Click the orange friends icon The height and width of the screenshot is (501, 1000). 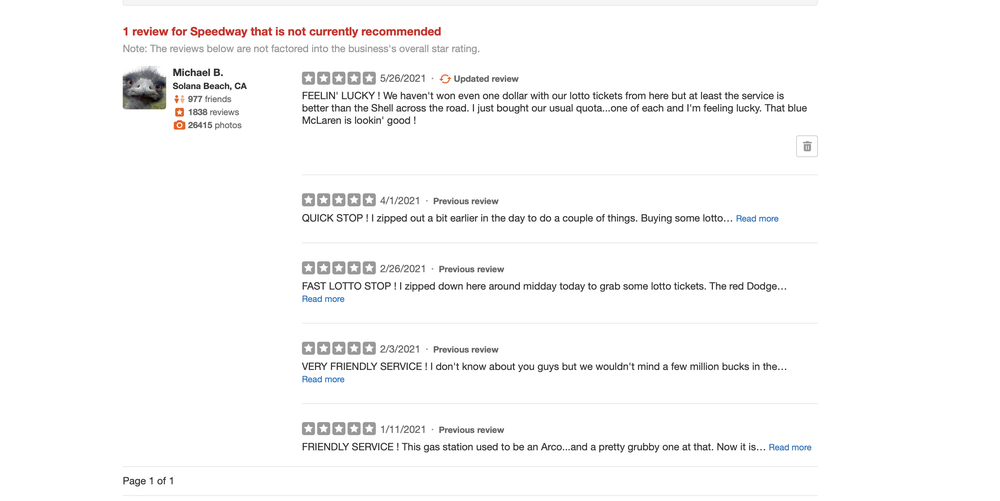pyautogui.click(x=179, y=99)
